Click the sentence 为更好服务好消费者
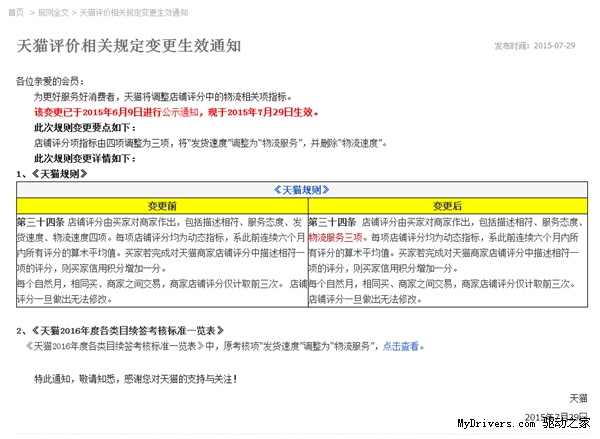This screenshot has height=439, width=600. pos(163,97)
